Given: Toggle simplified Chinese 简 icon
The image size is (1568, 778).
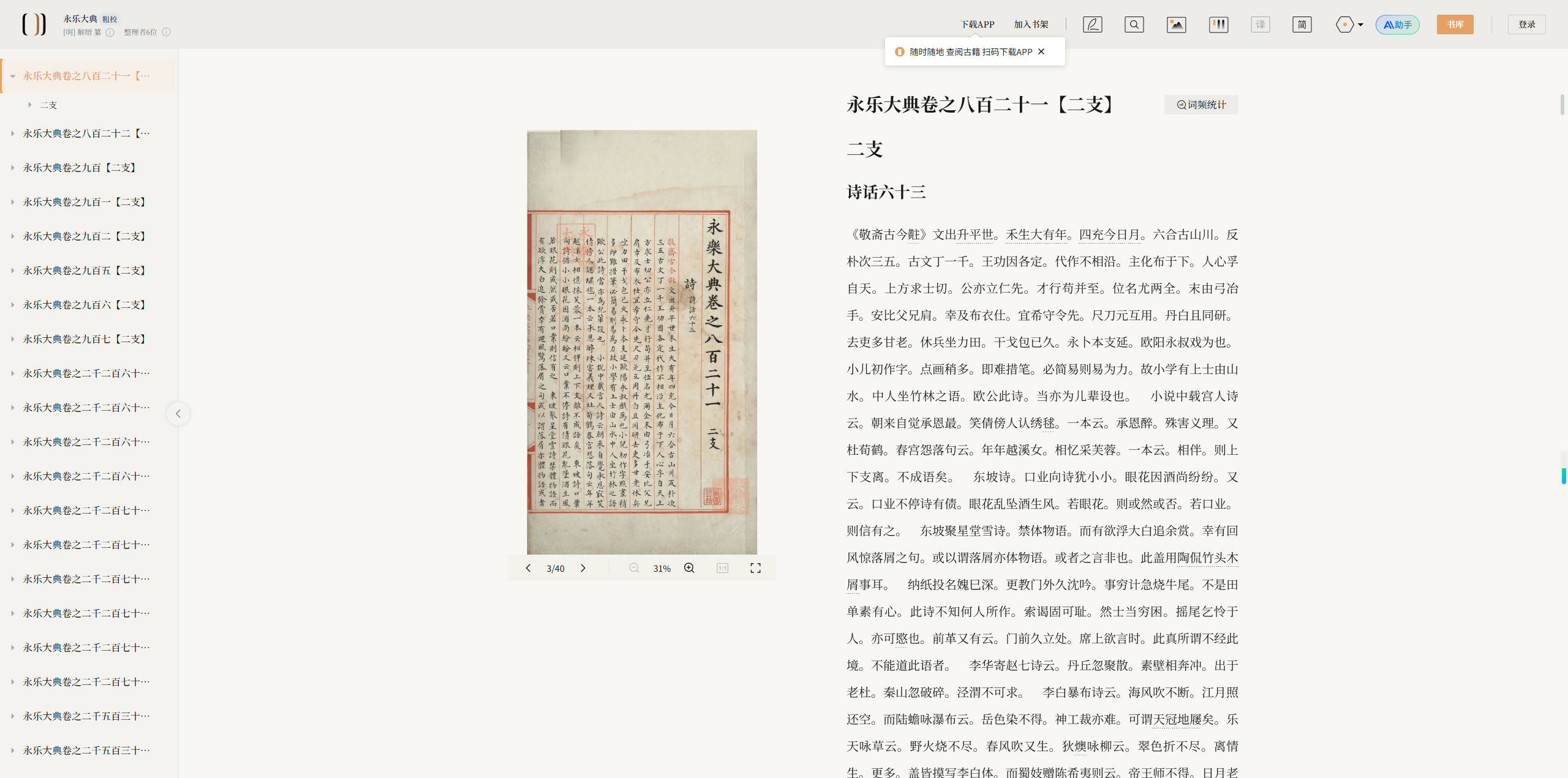Looking at the screenshot, I should pyautogui.click(x=1302, y=24).
